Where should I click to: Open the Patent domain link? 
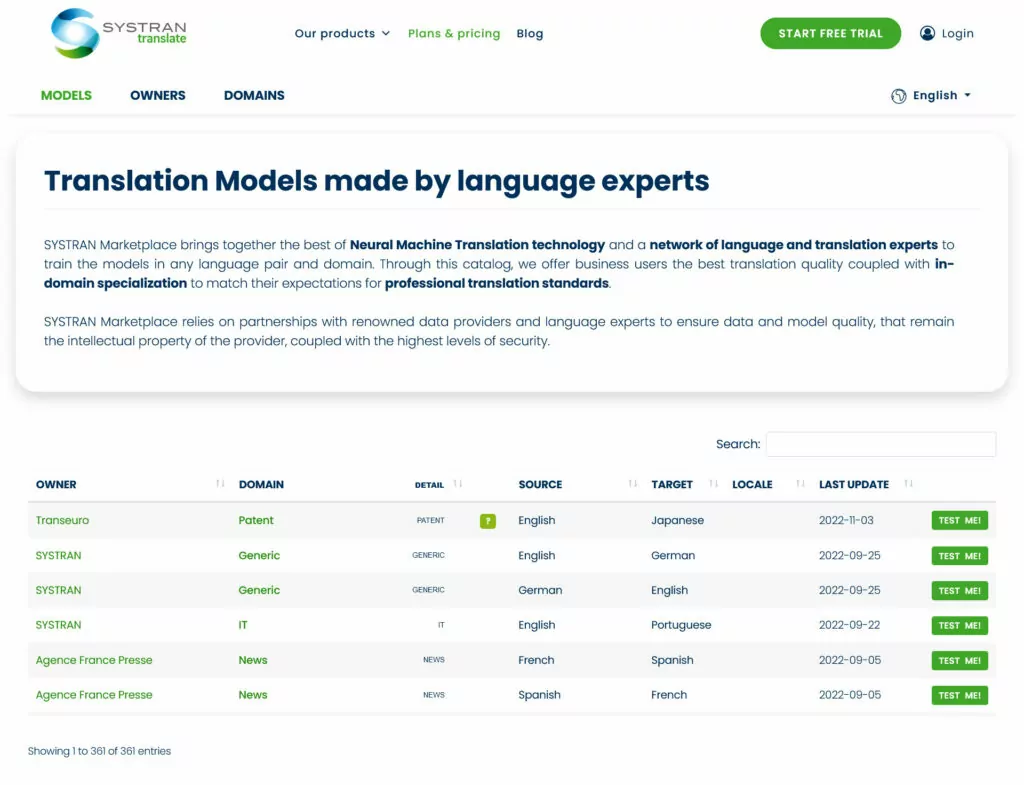point(256,521)
